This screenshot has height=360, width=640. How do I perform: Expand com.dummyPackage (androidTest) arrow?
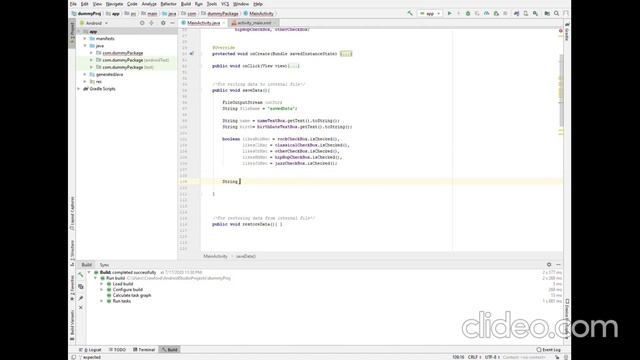click(x=91, y=60)
